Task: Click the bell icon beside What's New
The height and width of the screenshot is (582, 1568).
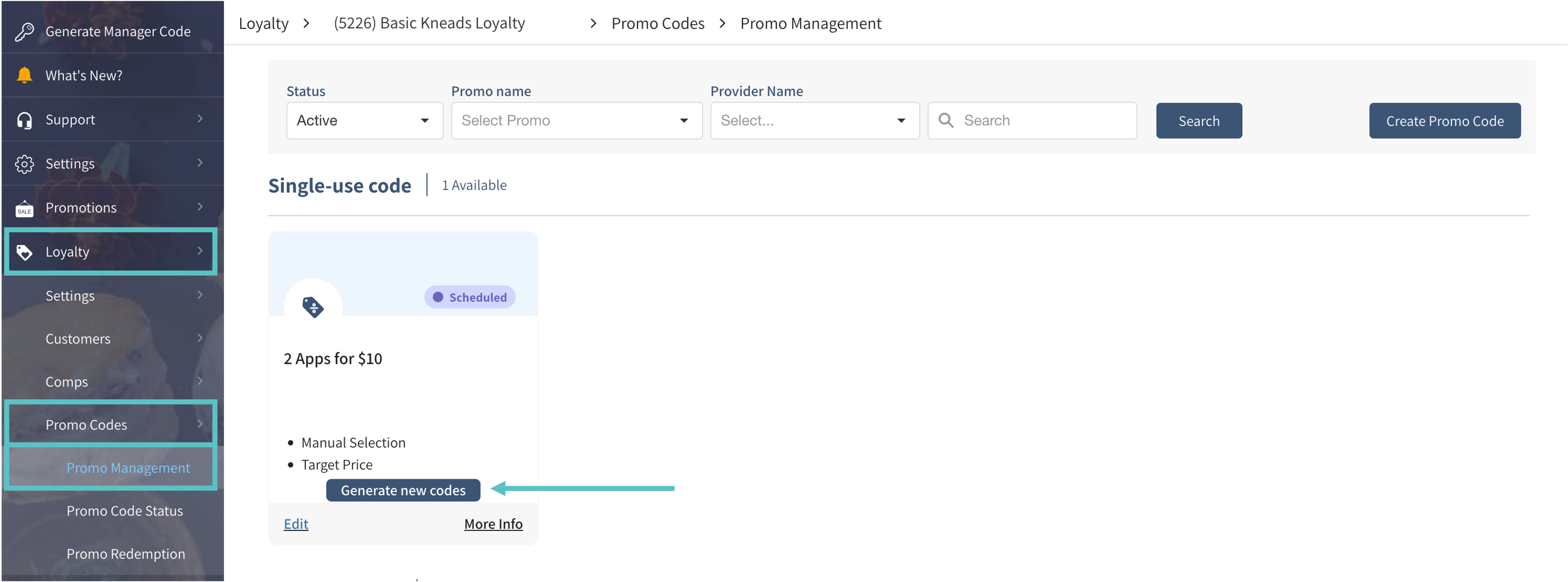Action: 24,75
